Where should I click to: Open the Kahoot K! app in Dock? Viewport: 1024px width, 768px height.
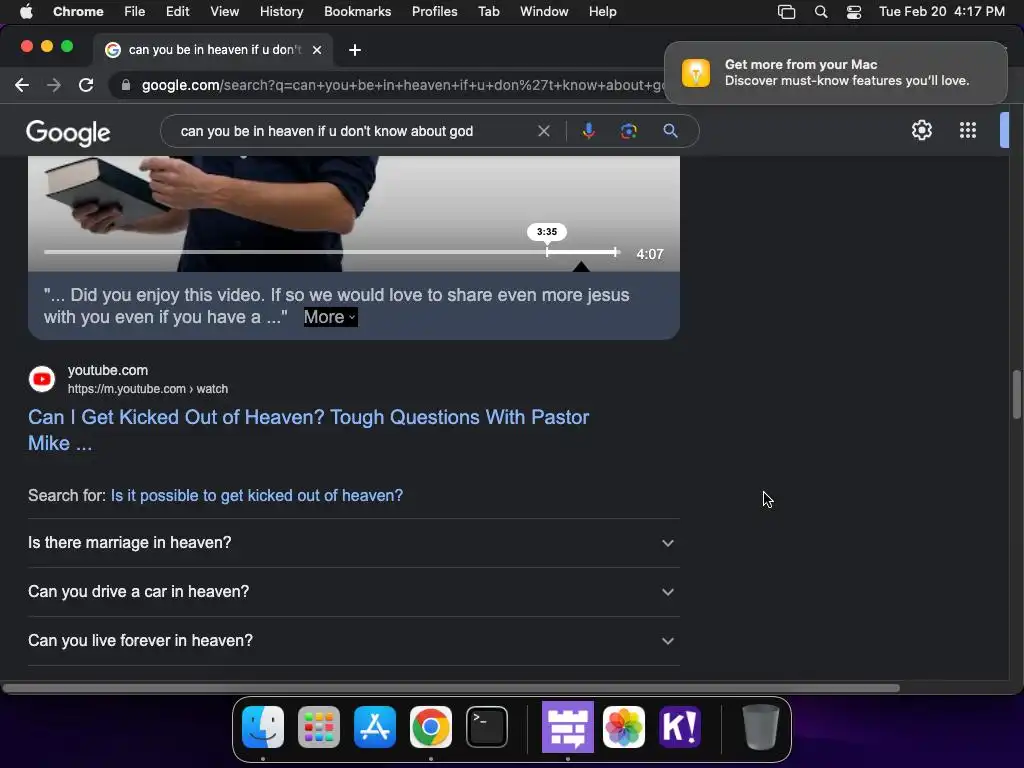680,727
